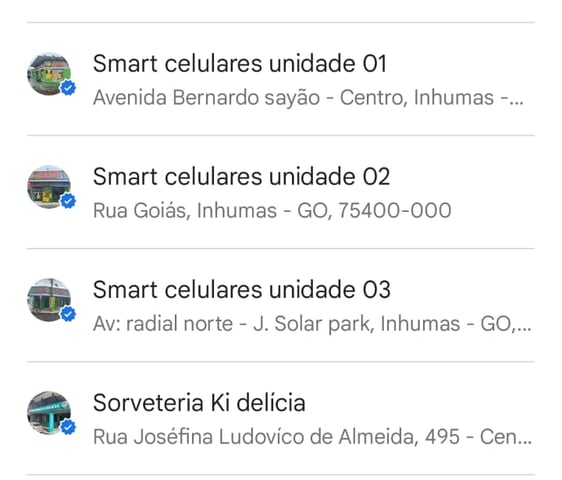Image resolution: width=562 pixels, height=480 pixels.
Task: Click the 495 street number text
Action: 442,437
